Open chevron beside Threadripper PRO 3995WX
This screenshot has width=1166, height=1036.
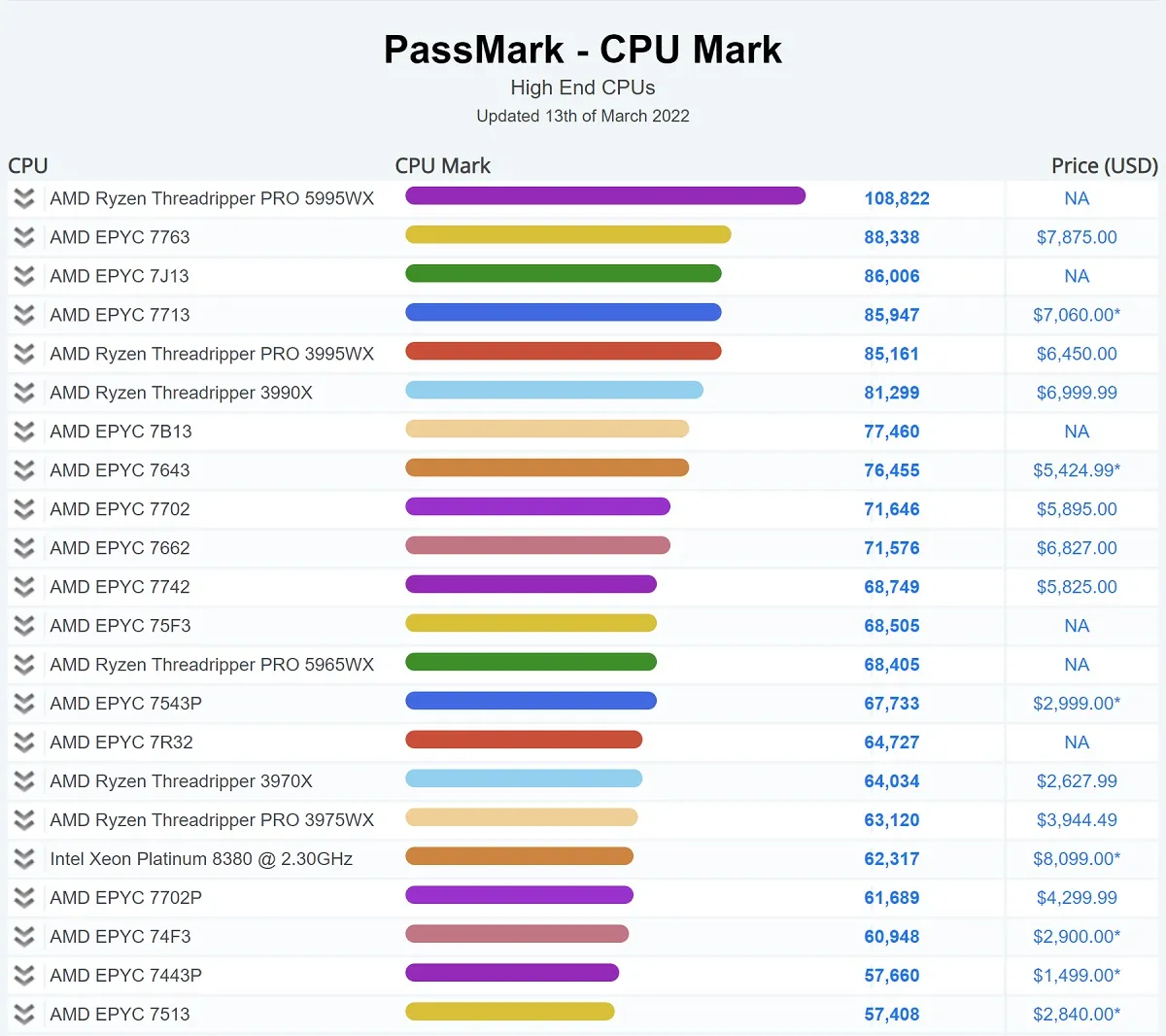[24, 354]
